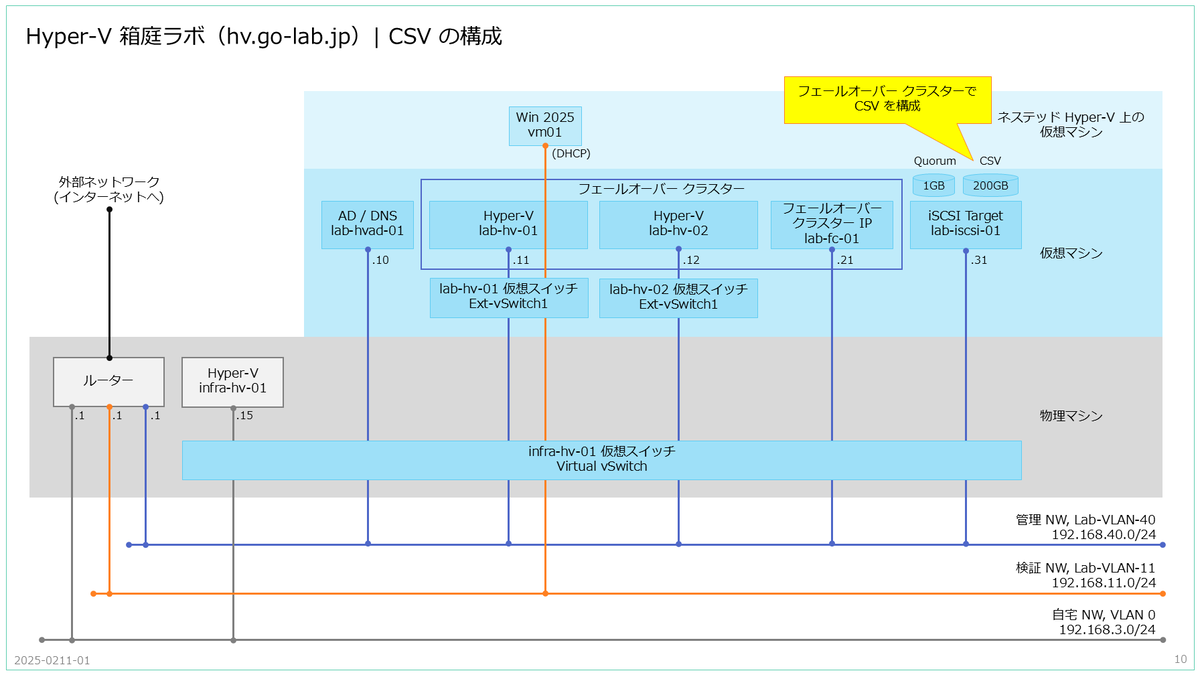Select the 自宅 NW, VLAN 0 label
The width and height of the screenshot is (1200, 675).
click(1103, 614)
